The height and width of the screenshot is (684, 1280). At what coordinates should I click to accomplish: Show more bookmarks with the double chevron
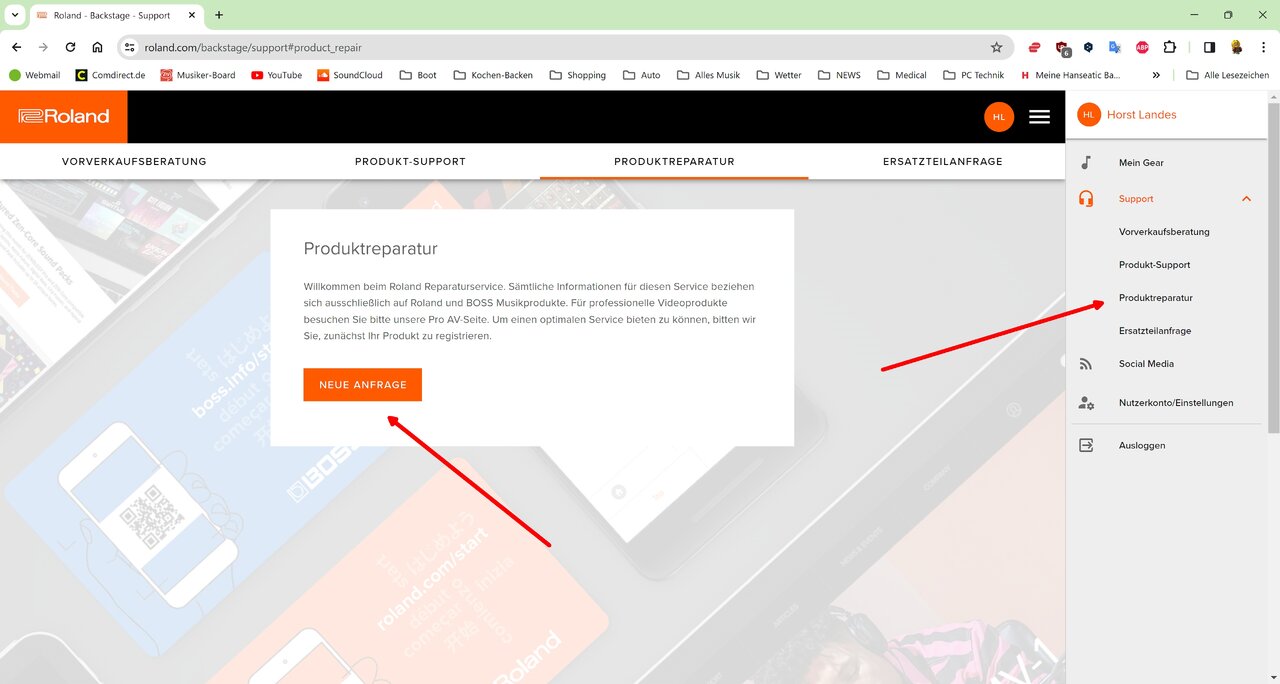[1156, 75]
